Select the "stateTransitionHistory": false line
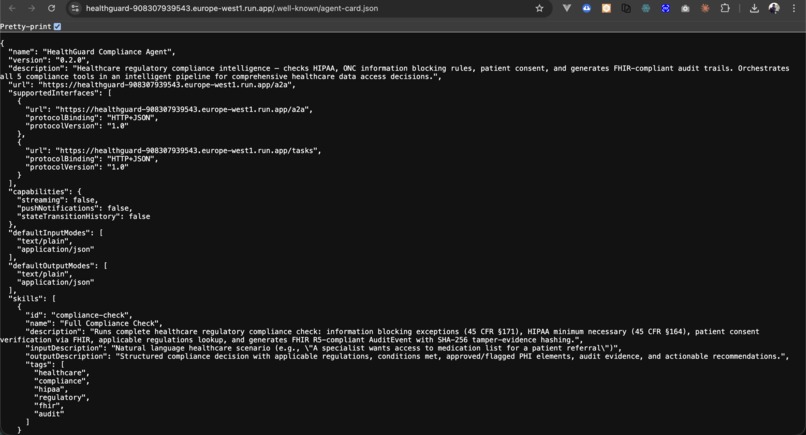This screenshot has width=806, height=435. click(x=83, y=216)
